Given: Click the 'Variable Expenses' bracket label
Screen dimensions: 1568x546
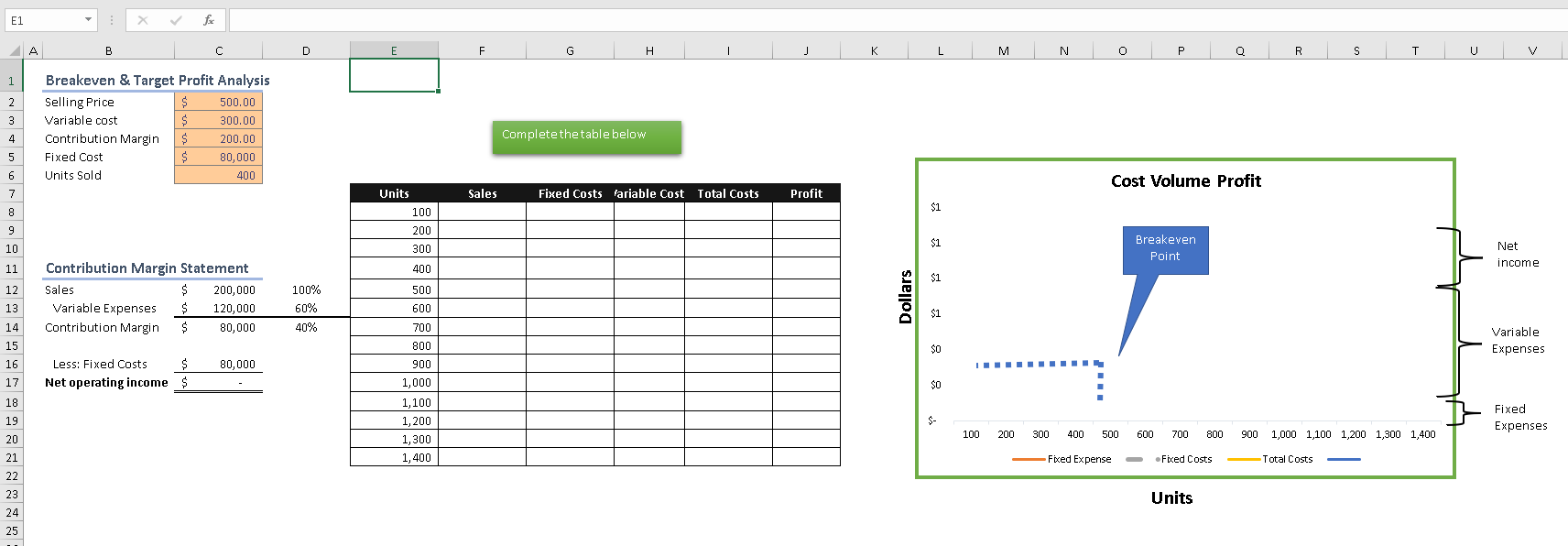Looking at the screenshot, I should pos(1518,341).
